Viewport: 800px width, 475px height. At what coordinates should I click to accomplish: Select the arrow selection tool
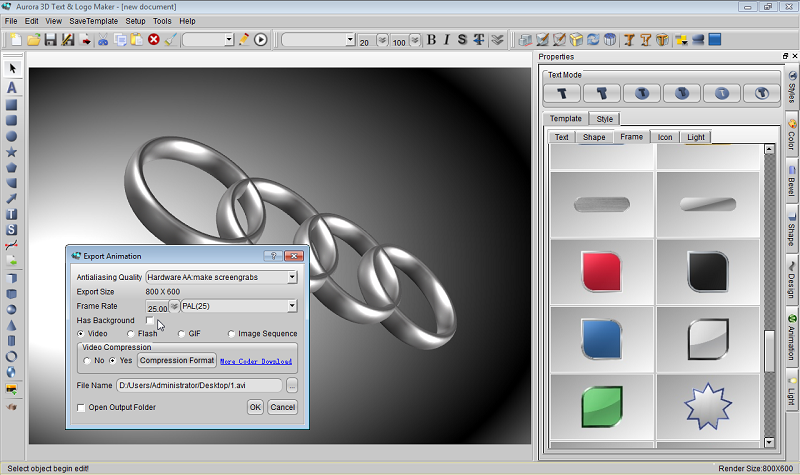pyautogui.click(x=12, y=68)
